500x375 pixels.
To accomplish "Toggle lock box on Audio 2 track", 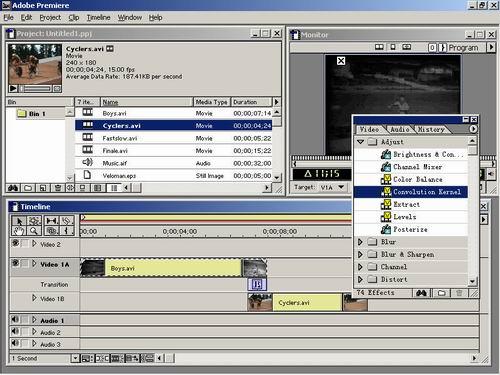I will pos(25,332).
